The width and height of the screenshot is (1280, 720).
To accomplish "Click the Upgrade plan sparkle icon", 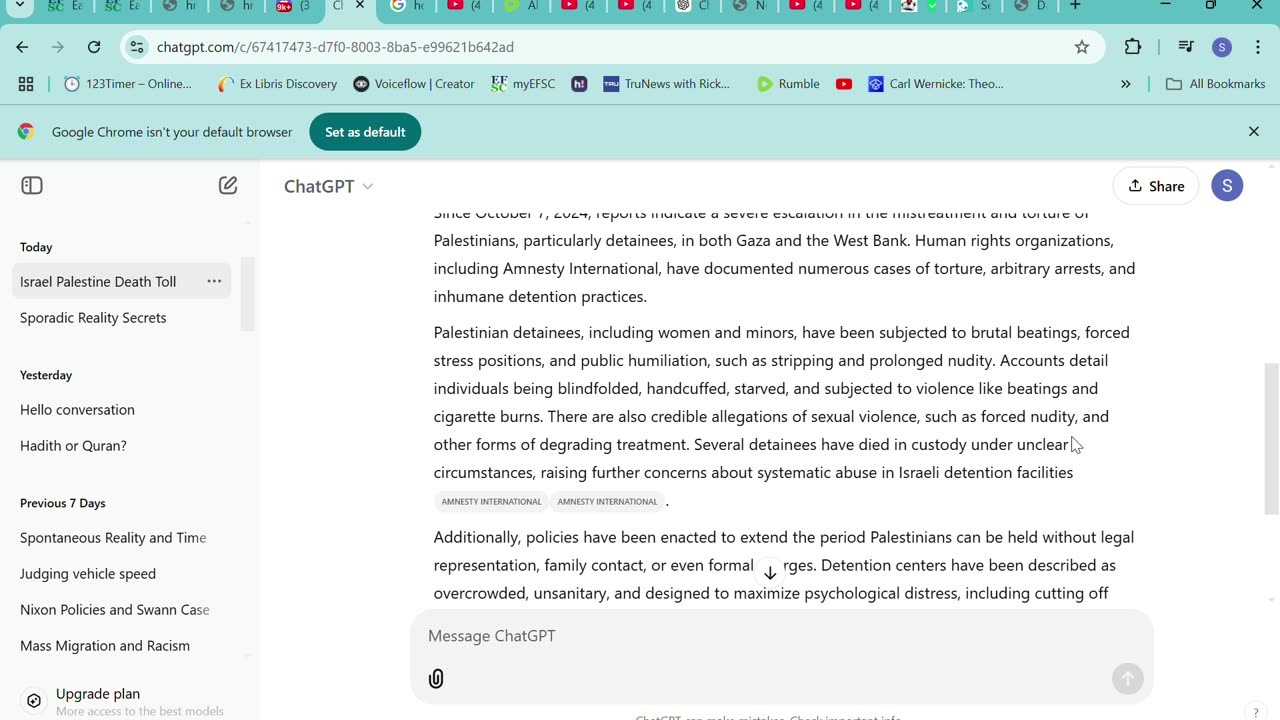I will tap(34, 701).
